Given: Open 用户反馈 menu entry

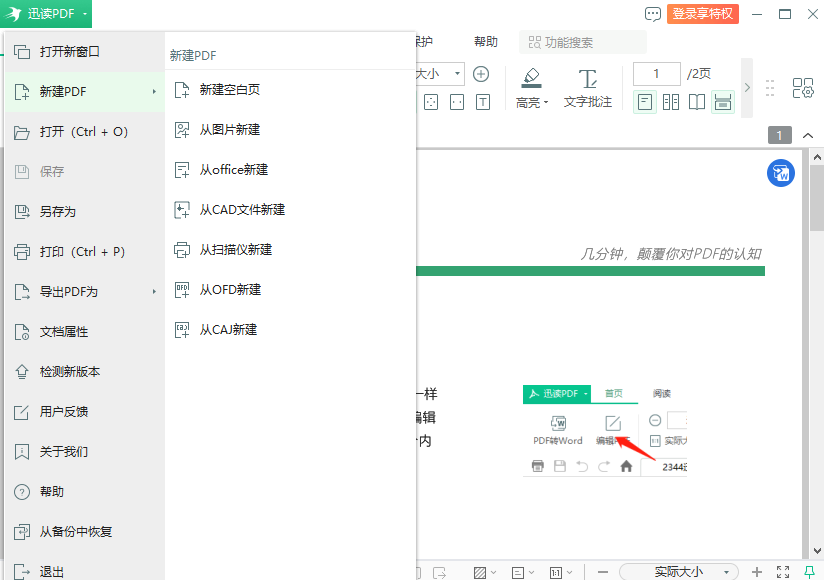Looking at the screenshot, I should click(85, 411).
